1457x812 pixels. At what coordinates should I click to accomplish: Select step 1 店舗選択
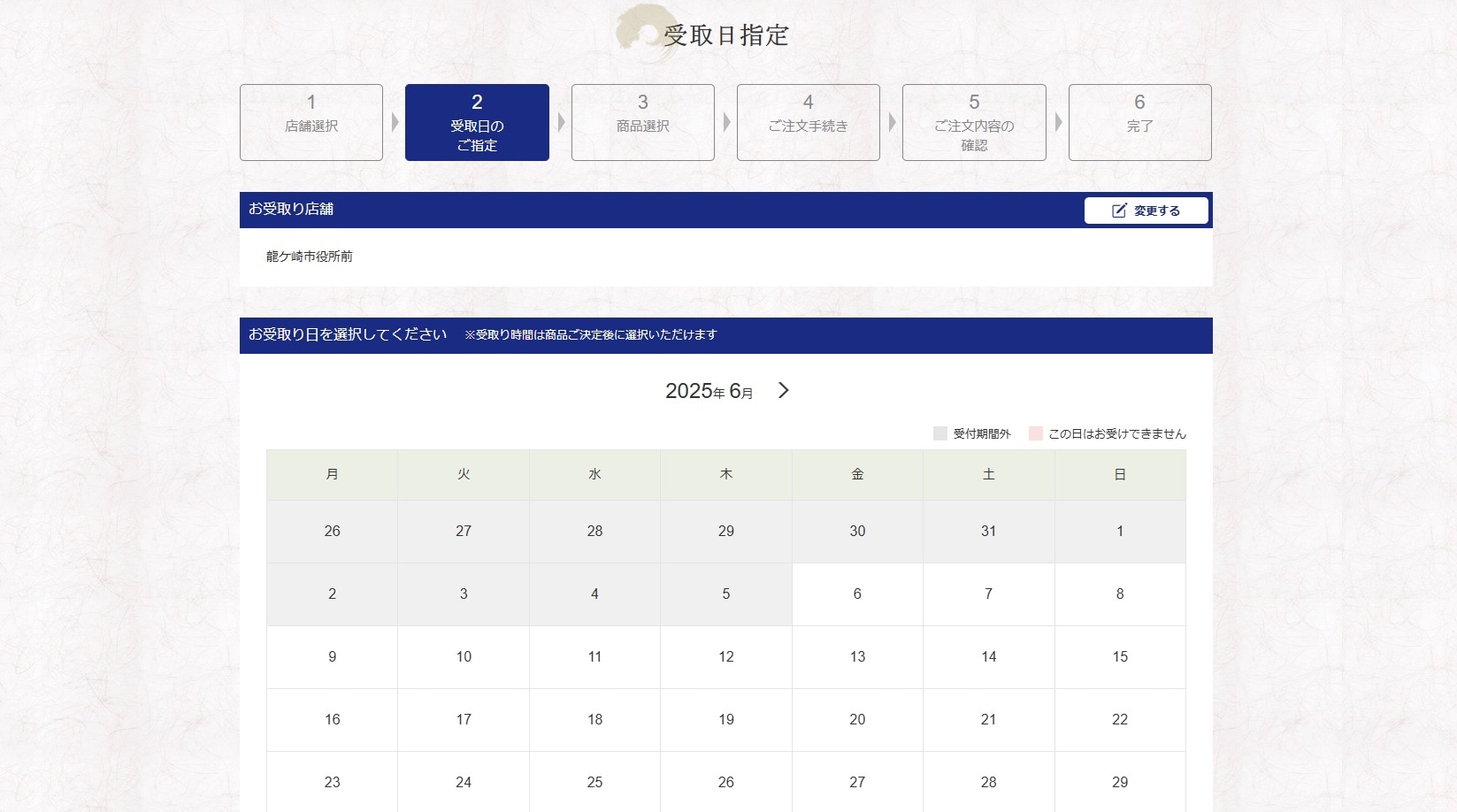[x=311, y=122]
